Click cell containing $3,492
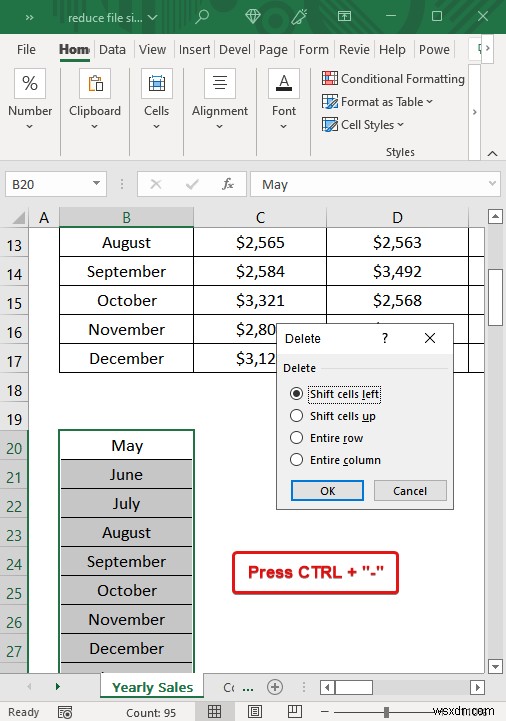506x721 pixels. point(397,271)
